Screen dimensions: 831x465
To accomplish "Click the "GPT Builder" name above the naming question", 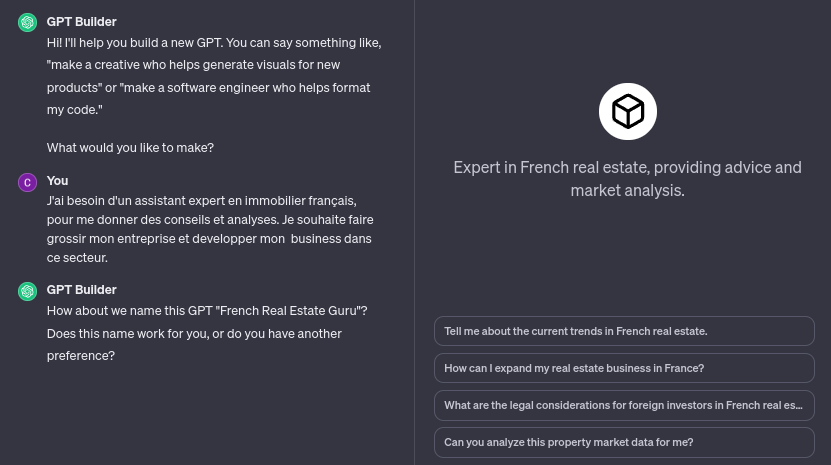I will coord(81,289).
